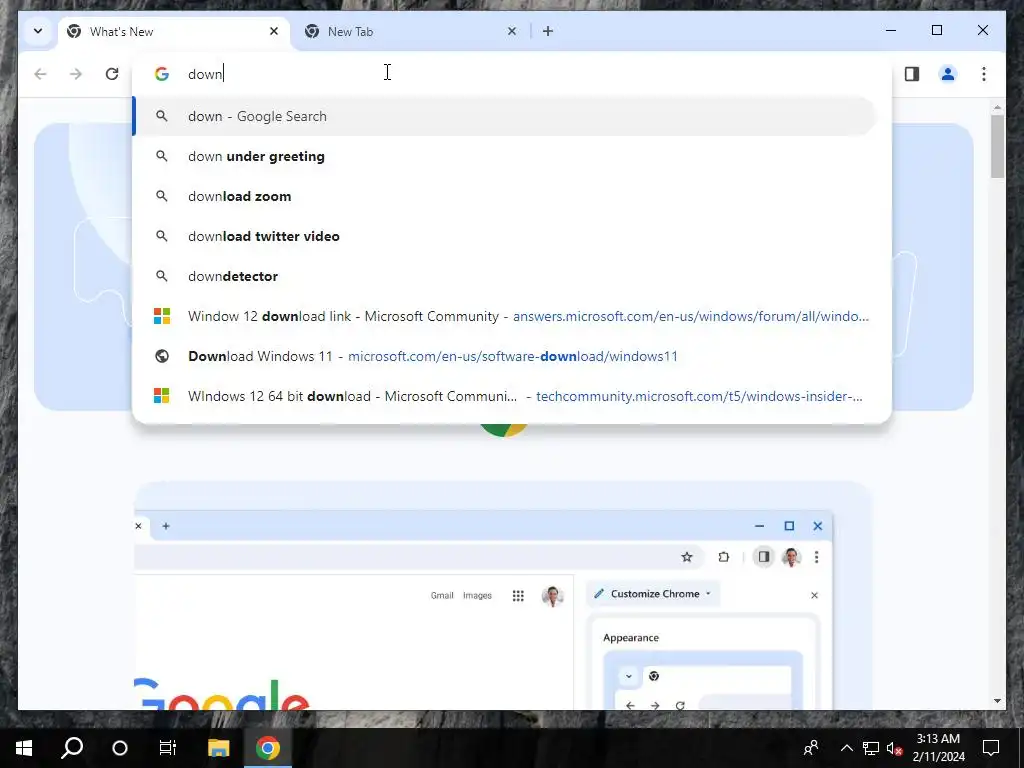The height and width of the screenshot is (768, 1024).
Task: Click the illustrated side panel icon
Action: [763, 557]
